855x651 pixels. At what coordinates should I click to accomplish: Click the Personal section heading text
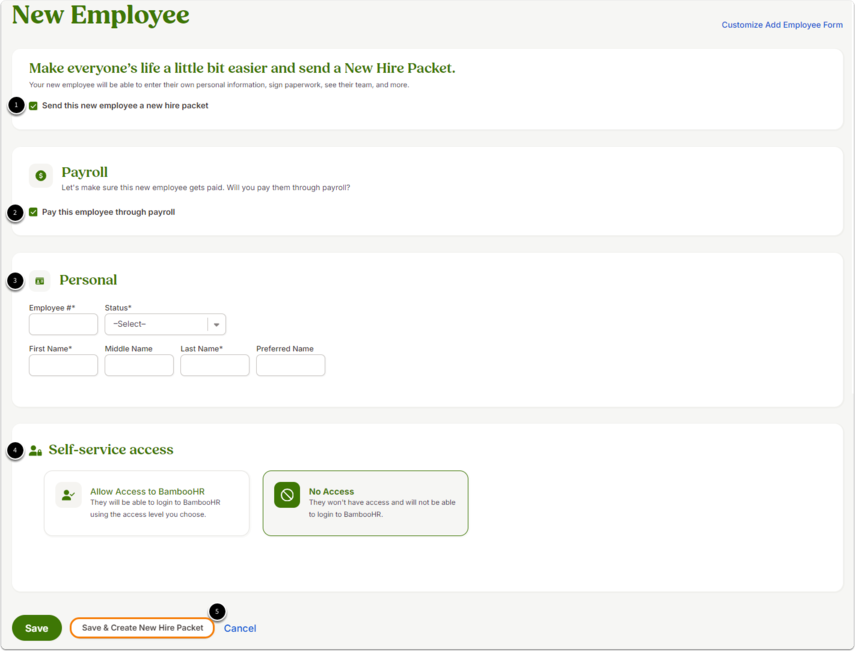point(88,280)
